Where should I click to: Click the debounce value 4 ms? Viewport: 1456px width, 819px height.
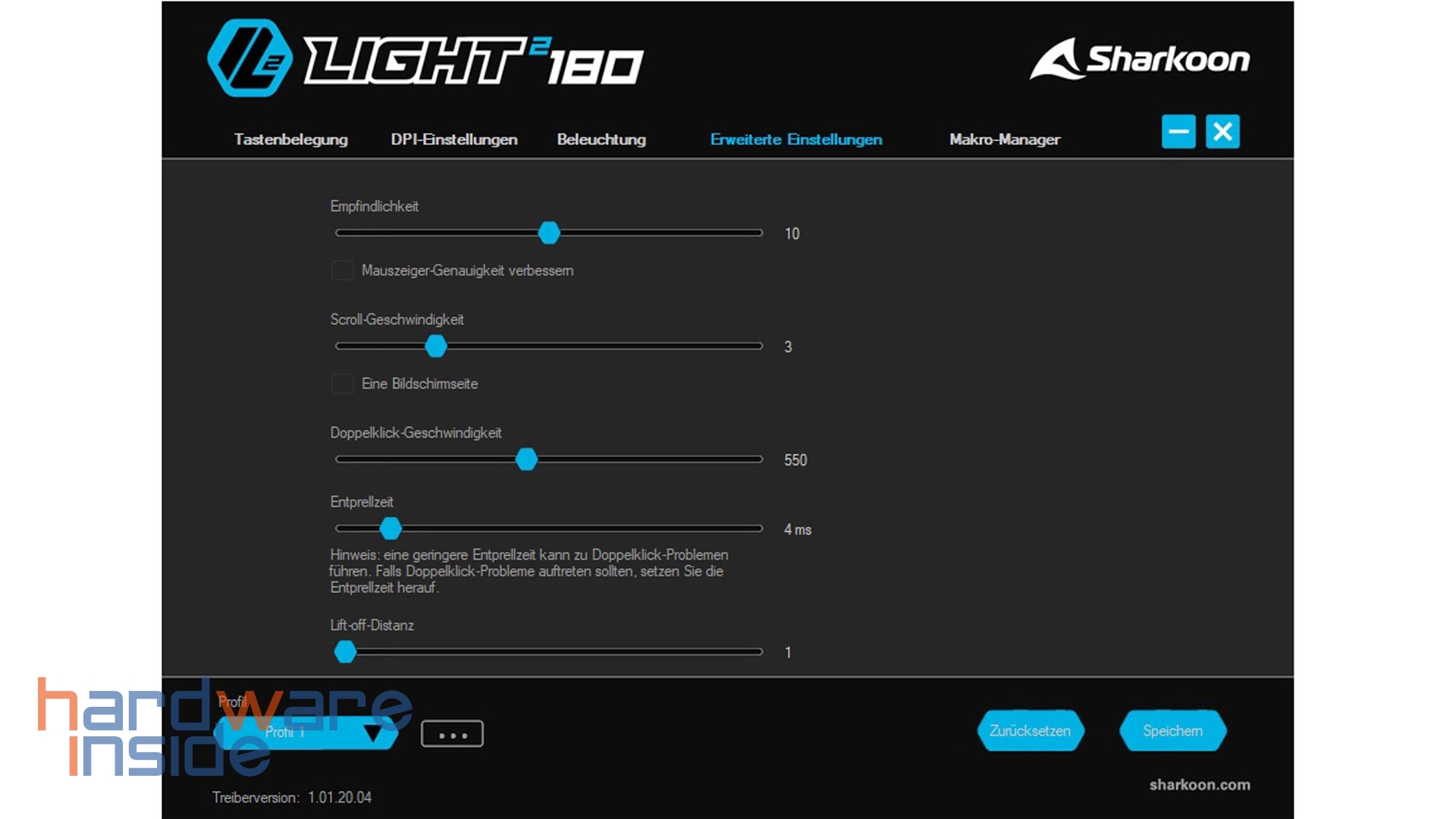click(798, 529)
